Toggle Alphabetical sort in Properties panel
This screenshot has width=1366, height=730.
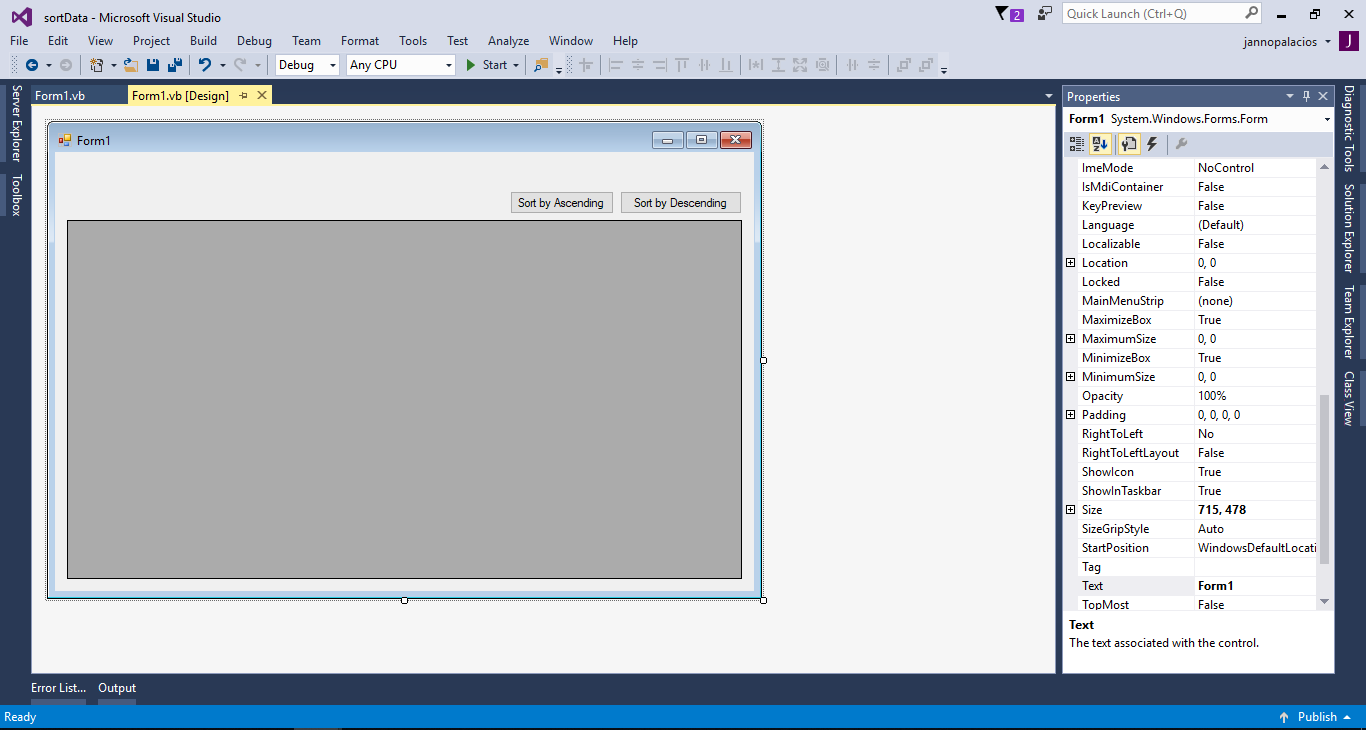[x=1100, y=144]
